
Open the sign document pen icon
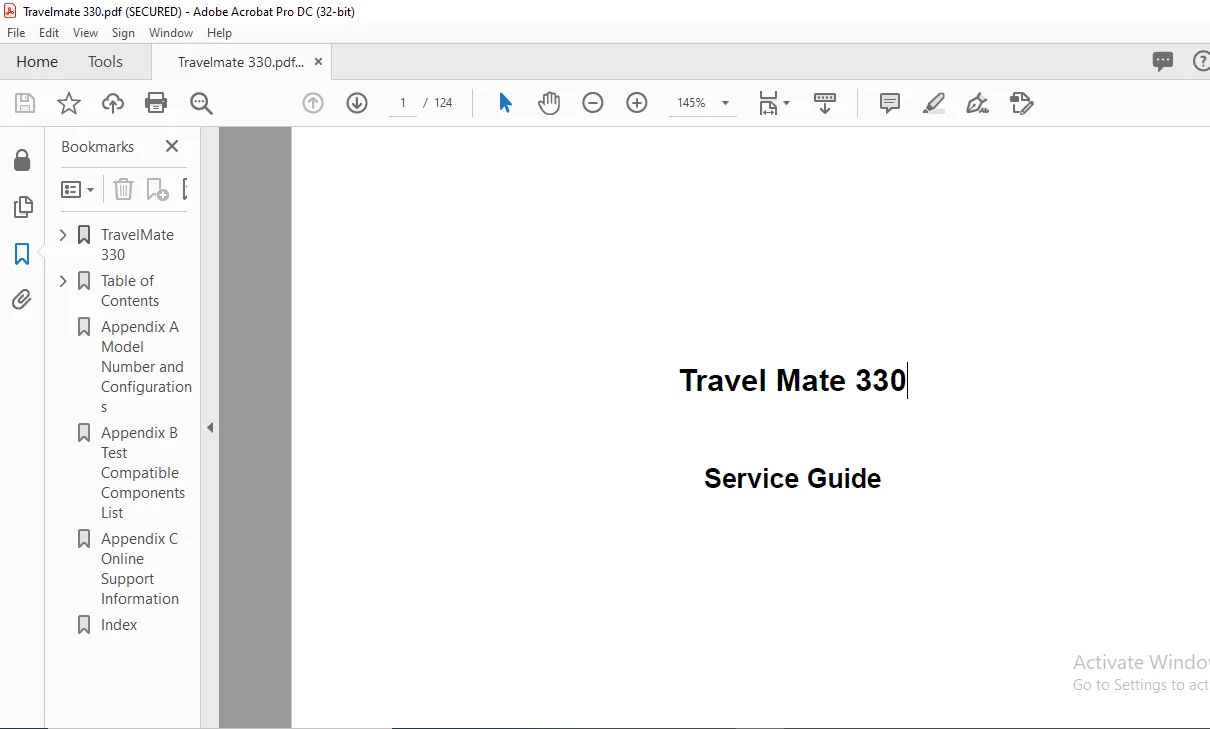978,103
